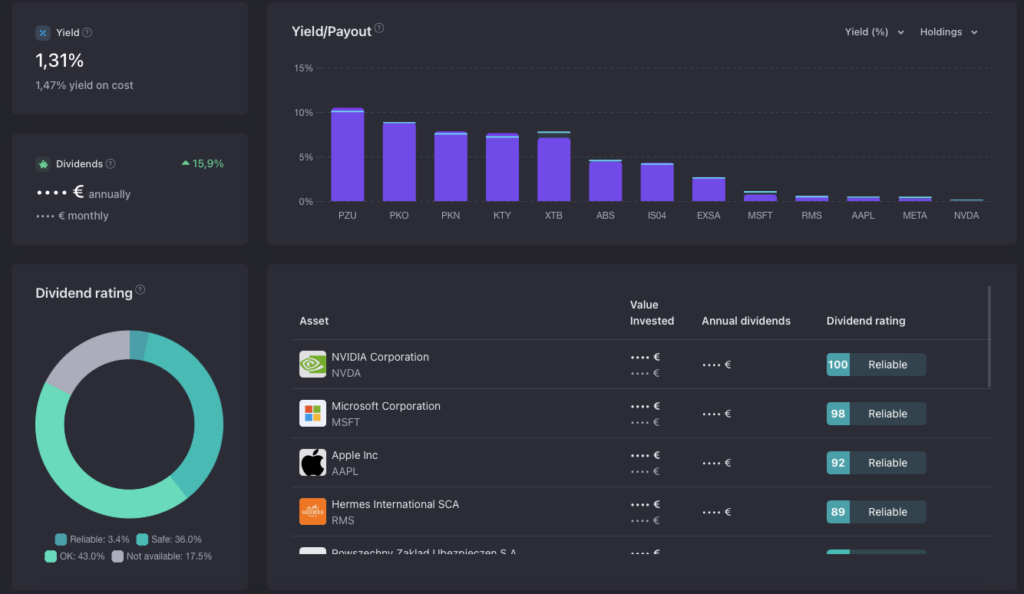Open the Yield/Payout help icon

[379, 29]
